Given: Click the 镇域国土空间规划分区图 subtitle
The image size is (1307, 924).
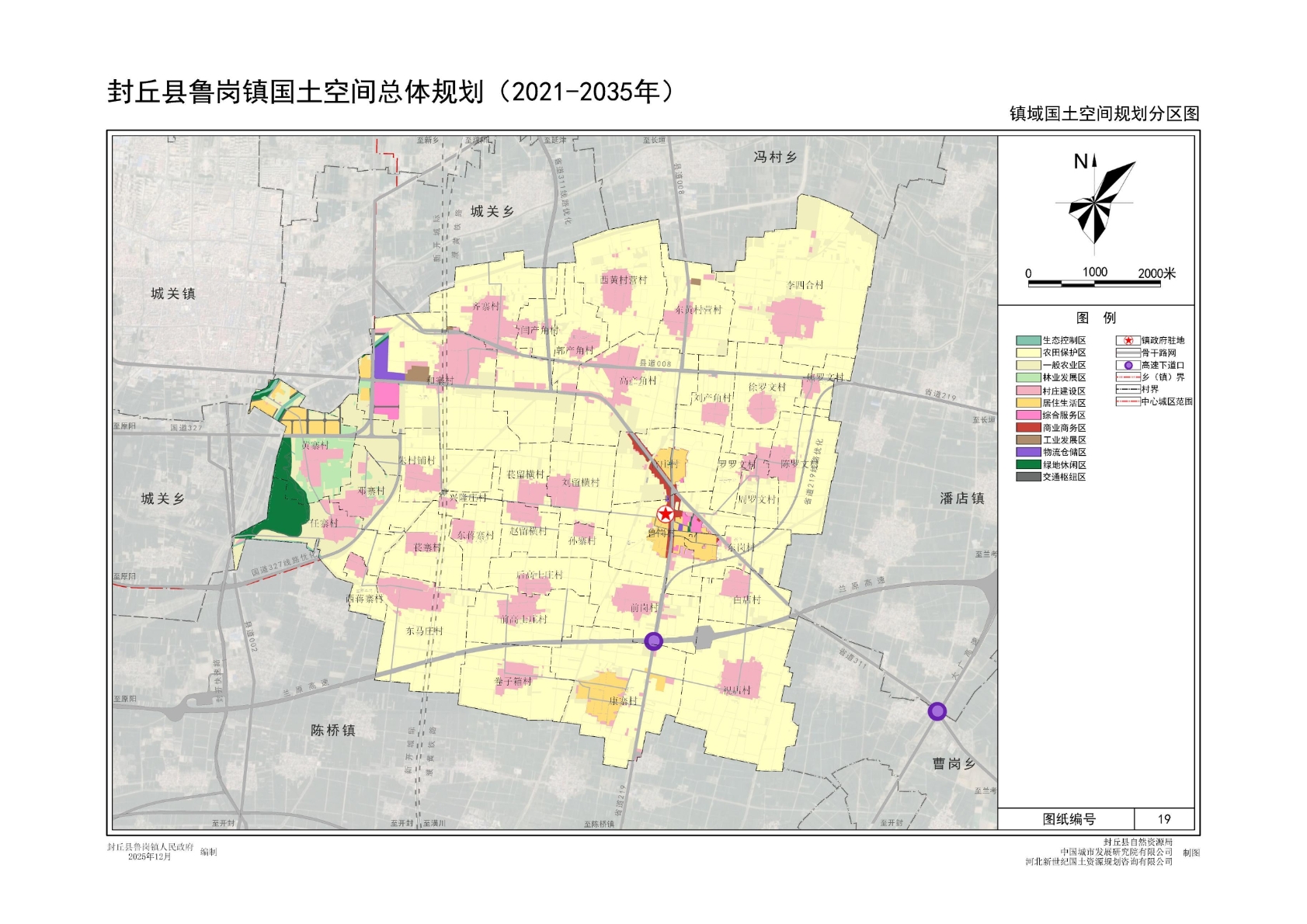Looking at the screenshot, I should (1104, 113).
